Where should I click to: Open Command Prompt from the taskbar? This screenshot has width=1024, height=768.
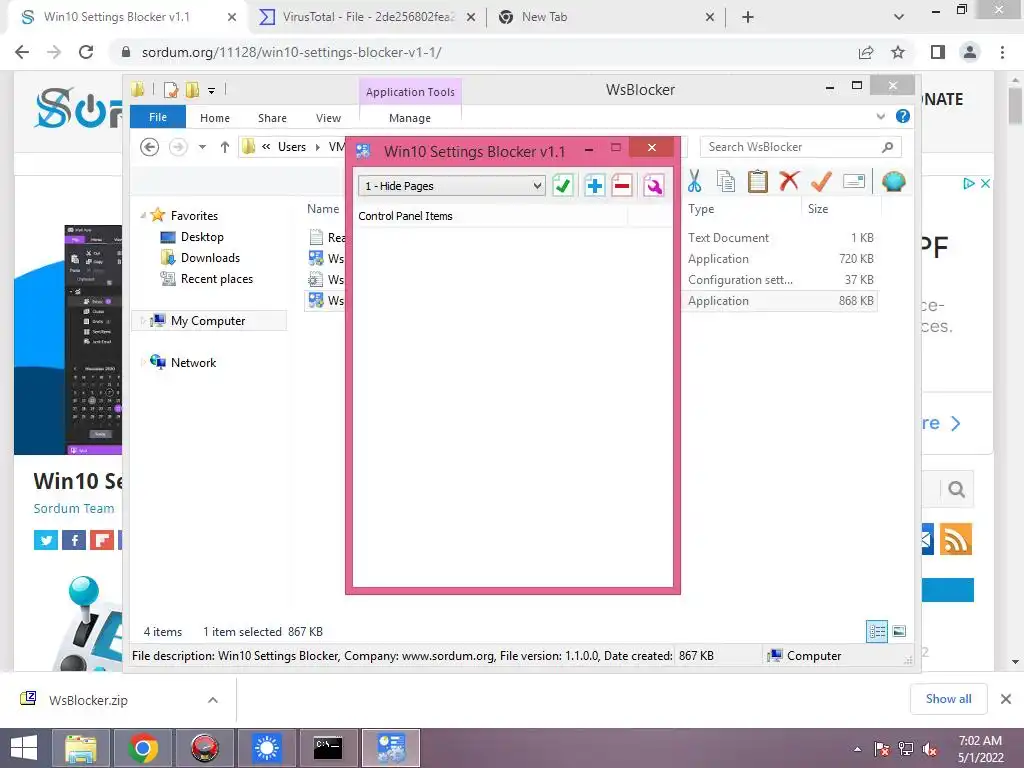328,748
